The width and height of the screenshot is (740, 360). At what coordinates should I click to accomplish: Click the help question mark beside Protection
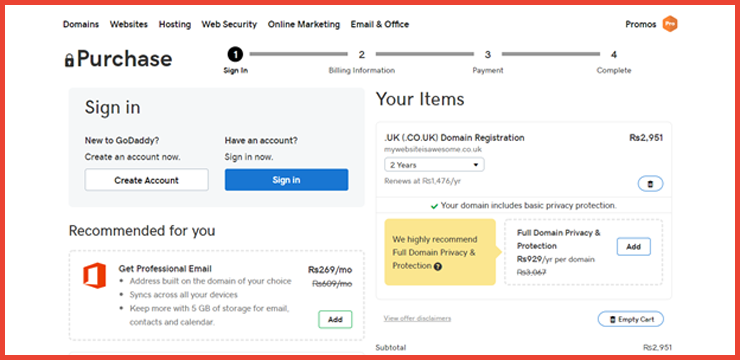[x=437, y=266]
